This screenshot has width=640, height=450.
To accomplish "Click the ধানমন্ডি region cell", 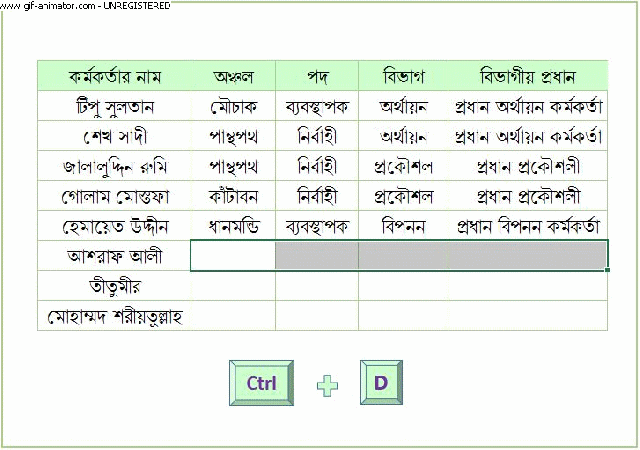I will 233,226.
